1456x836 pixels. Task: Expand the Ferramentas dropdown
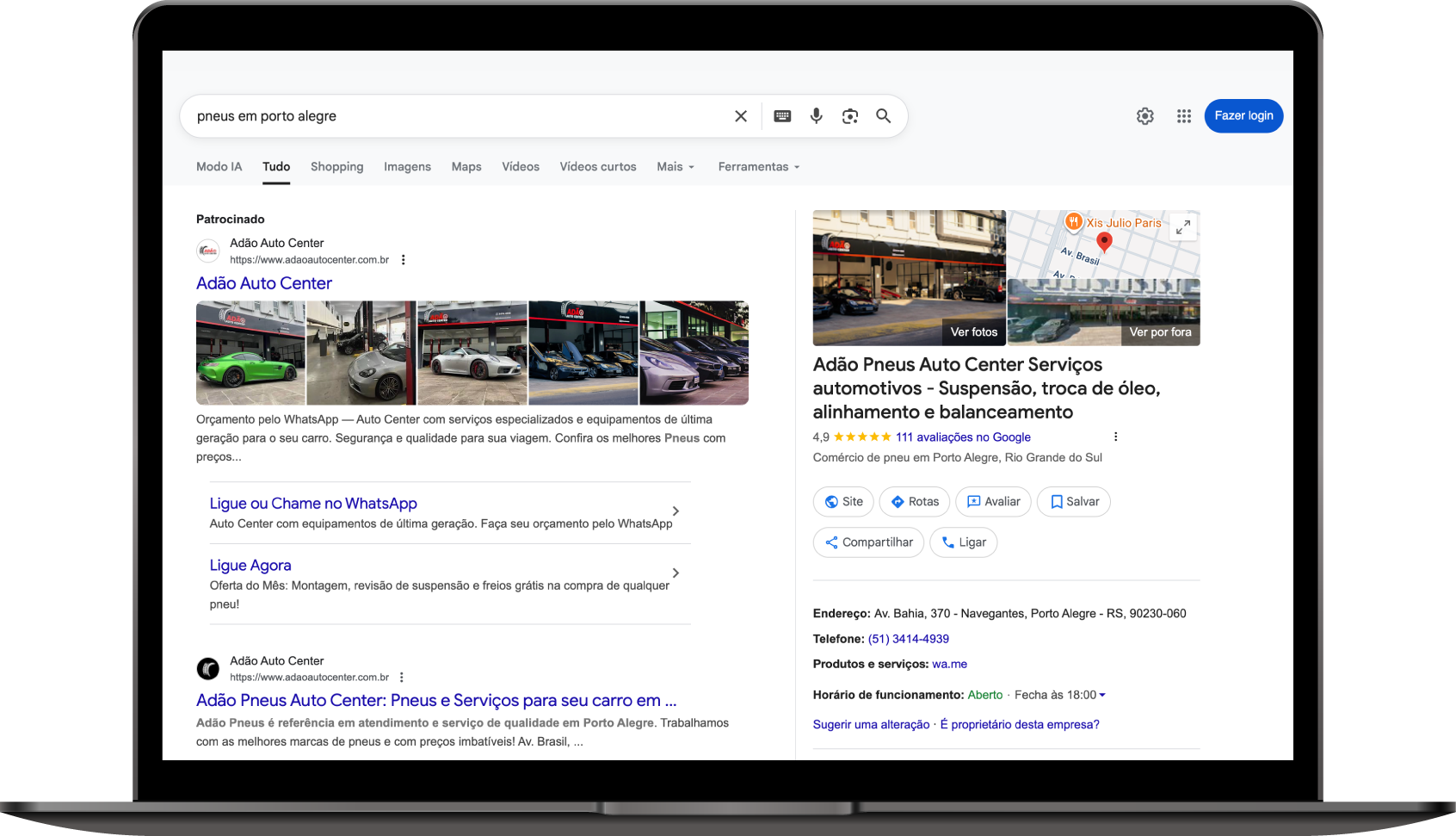coord(759,167)
